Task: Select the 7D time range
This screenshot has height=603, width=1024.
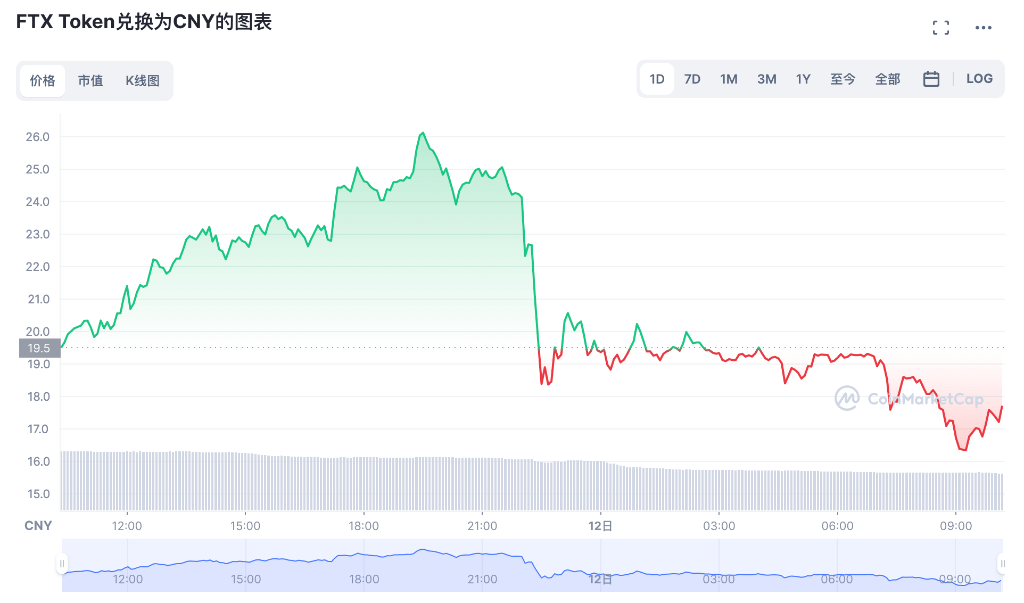Action: (692, 79)
